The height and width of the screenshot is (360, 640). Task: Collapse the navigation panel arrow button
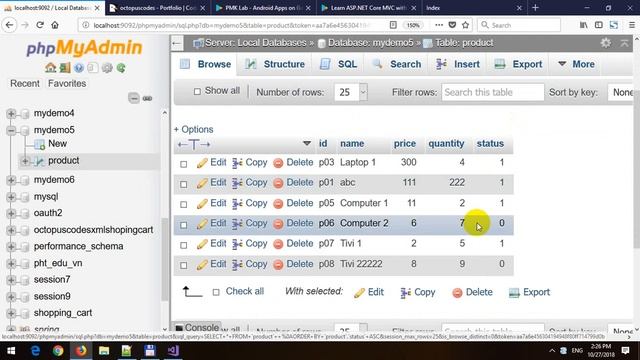[x=177, y=43]
